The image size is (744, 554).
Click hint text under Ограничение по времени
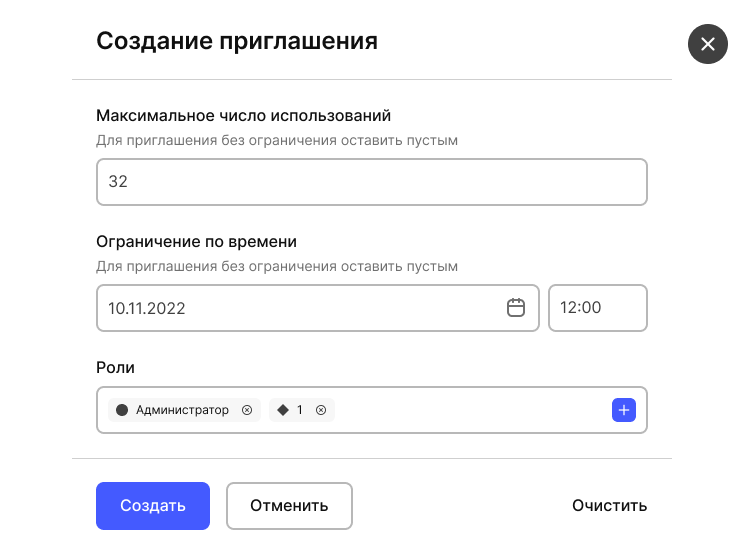277,267
